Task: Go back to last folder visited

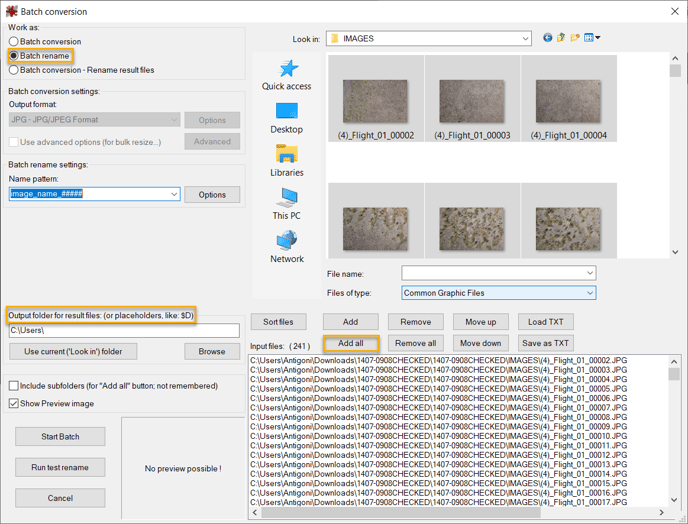Action: [x=547, y=38]
